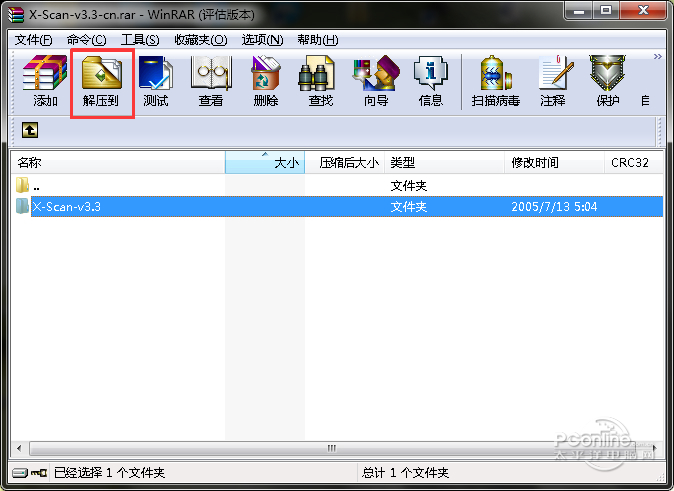The height and width of the screenshot is (491, 674).
Task: Click the 解压到 (Extract To) icon
Action: (x=102, y=82)
